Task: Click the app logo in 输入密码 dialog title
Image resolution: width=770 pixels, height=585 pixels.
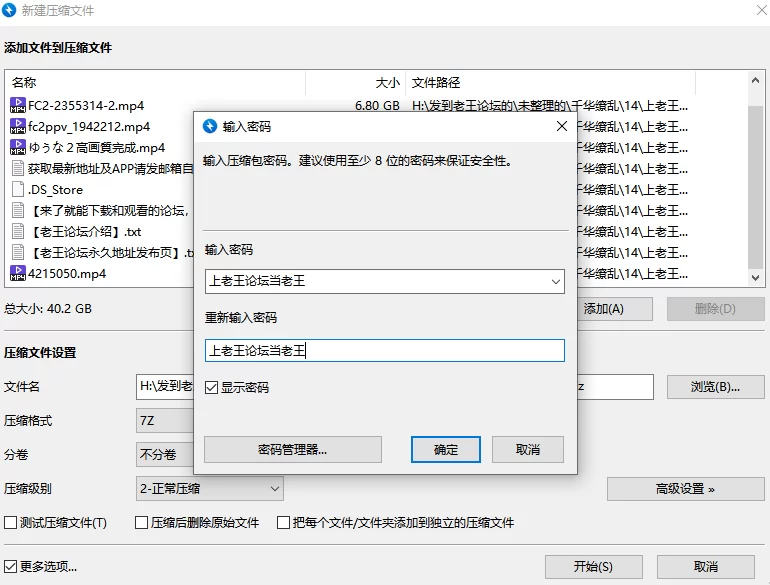Action: (210, 126)
